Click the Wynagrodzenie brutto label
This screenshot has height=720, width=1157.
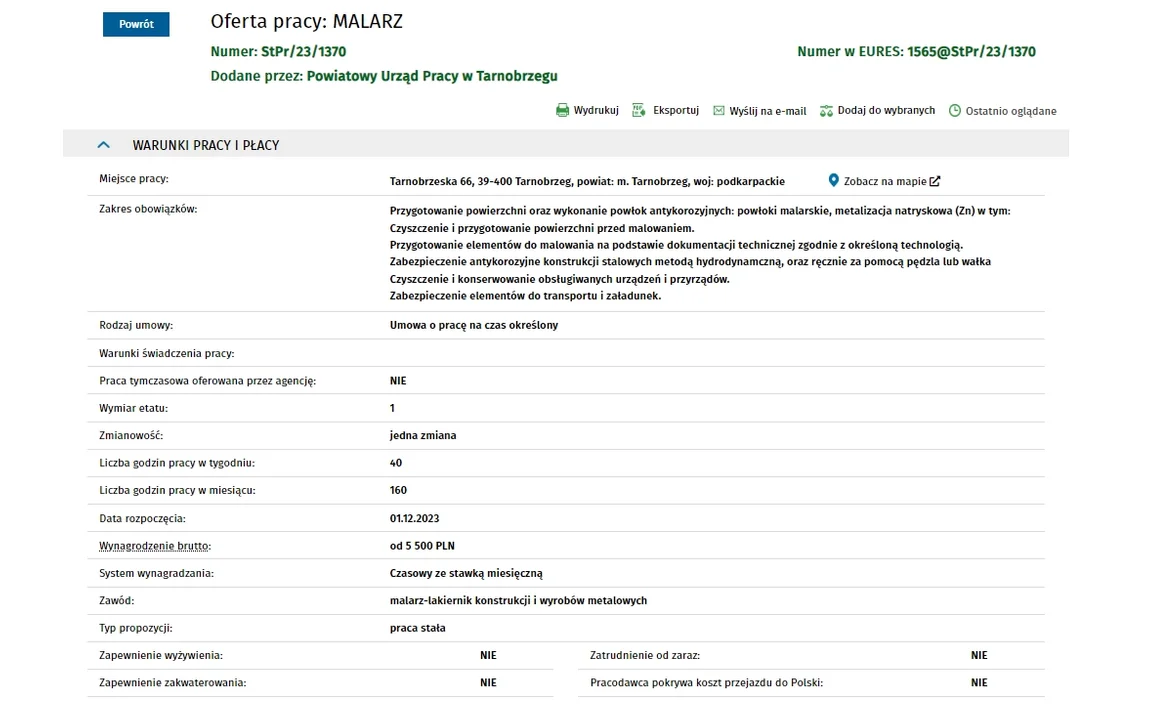pos(155,547)
